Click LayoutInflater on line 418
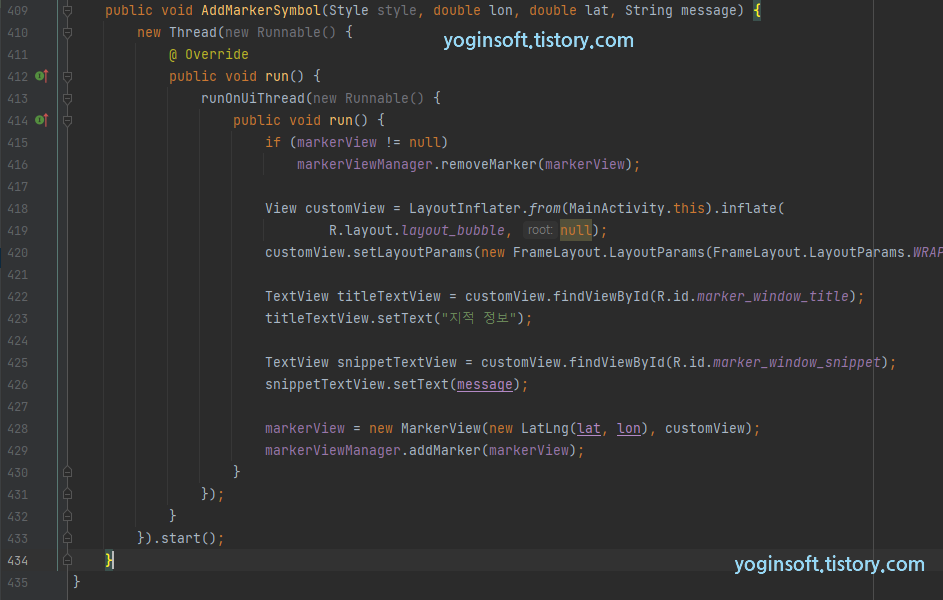Viewport: 943px width, 600px height. (x=465, y=209)
